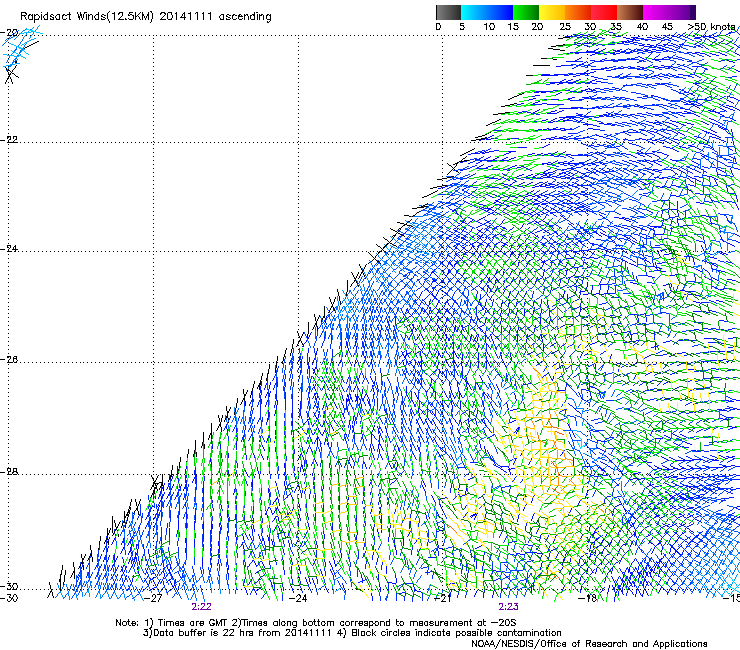Click the purple 2:23 time marker

point(508,607)
